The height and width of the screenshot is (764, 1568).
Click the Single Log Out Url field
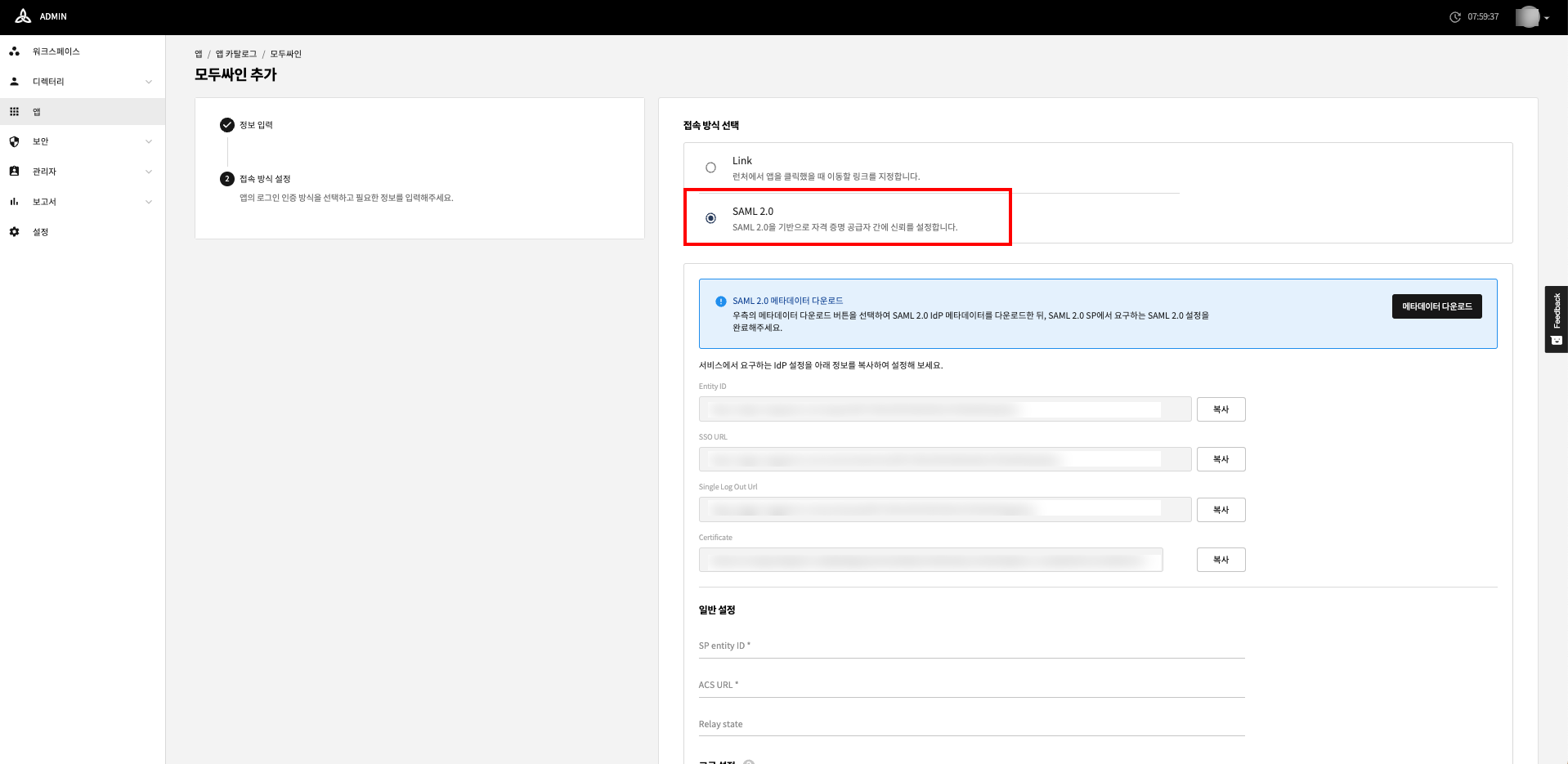coord(945,510)
